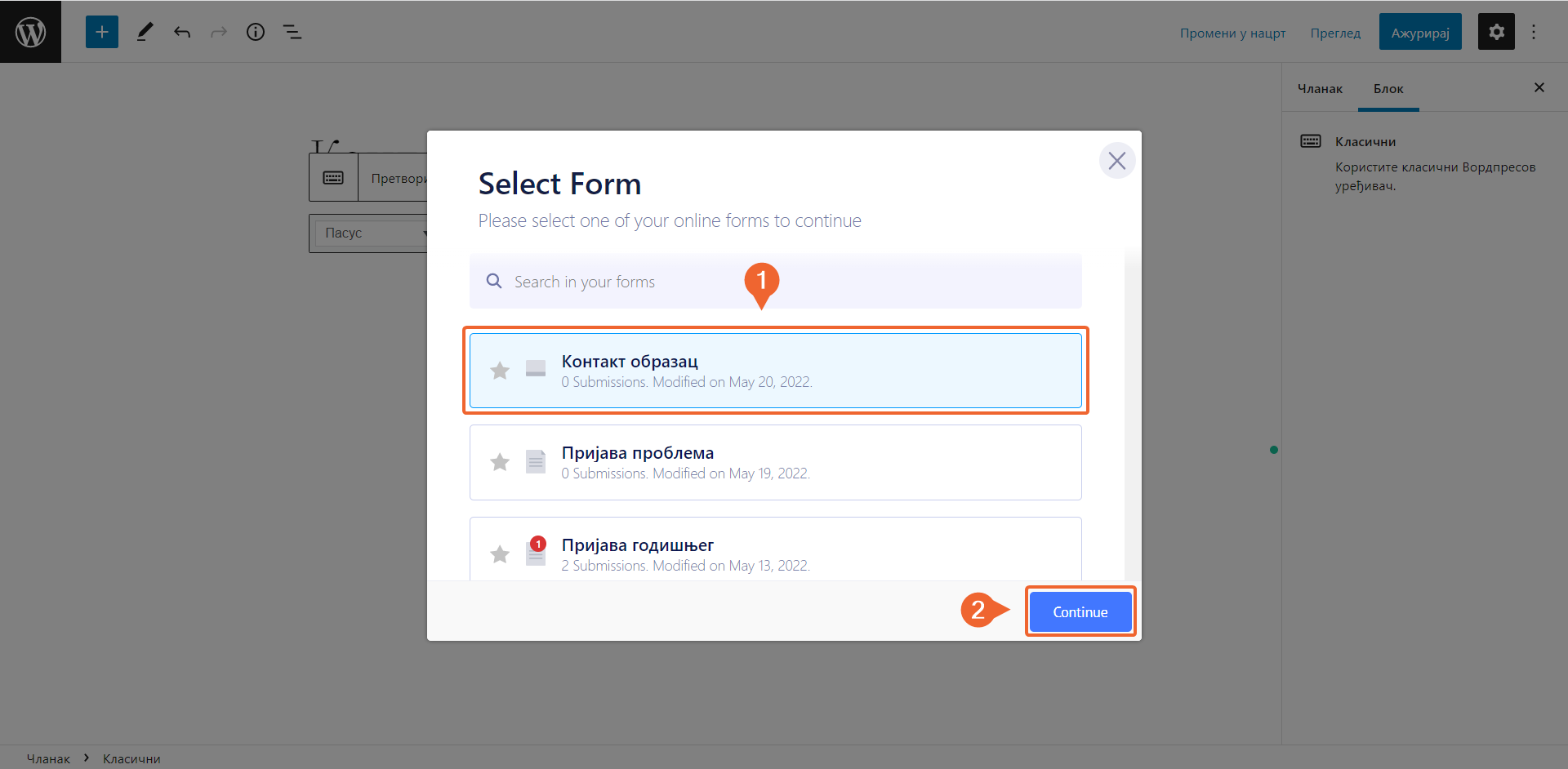1568x769 pixels.
Task: Favorite the Контакт образац form star
Action: coord(500,371)
